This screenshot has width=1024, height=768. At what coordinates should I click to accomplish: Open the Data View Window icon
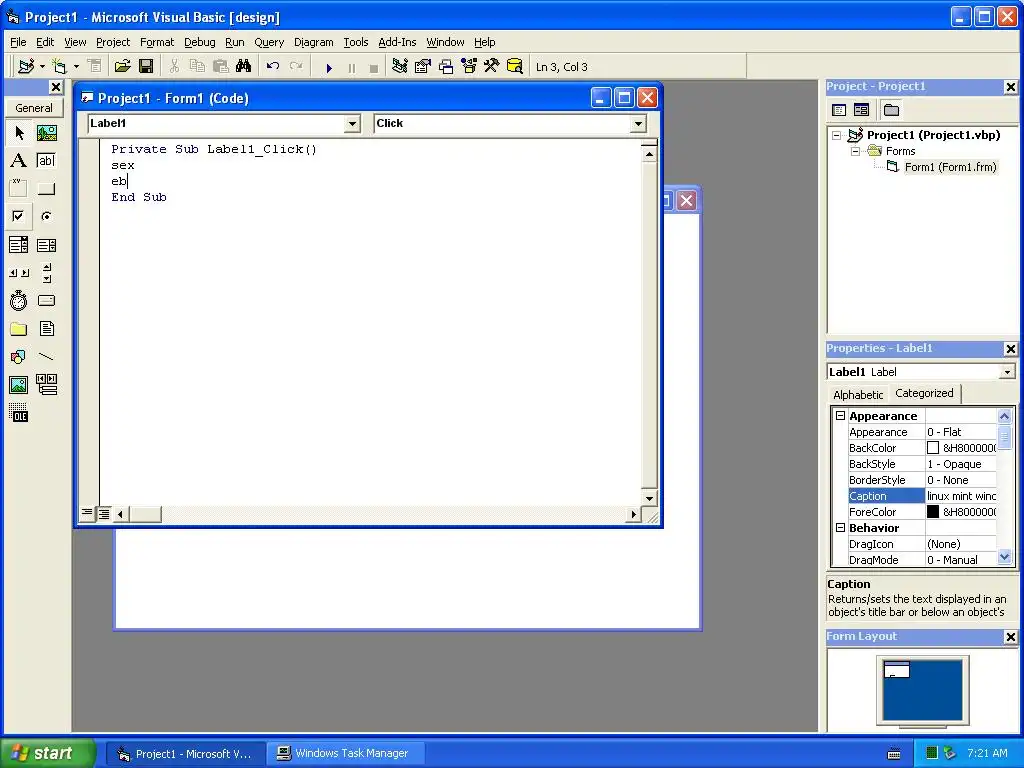515,67
